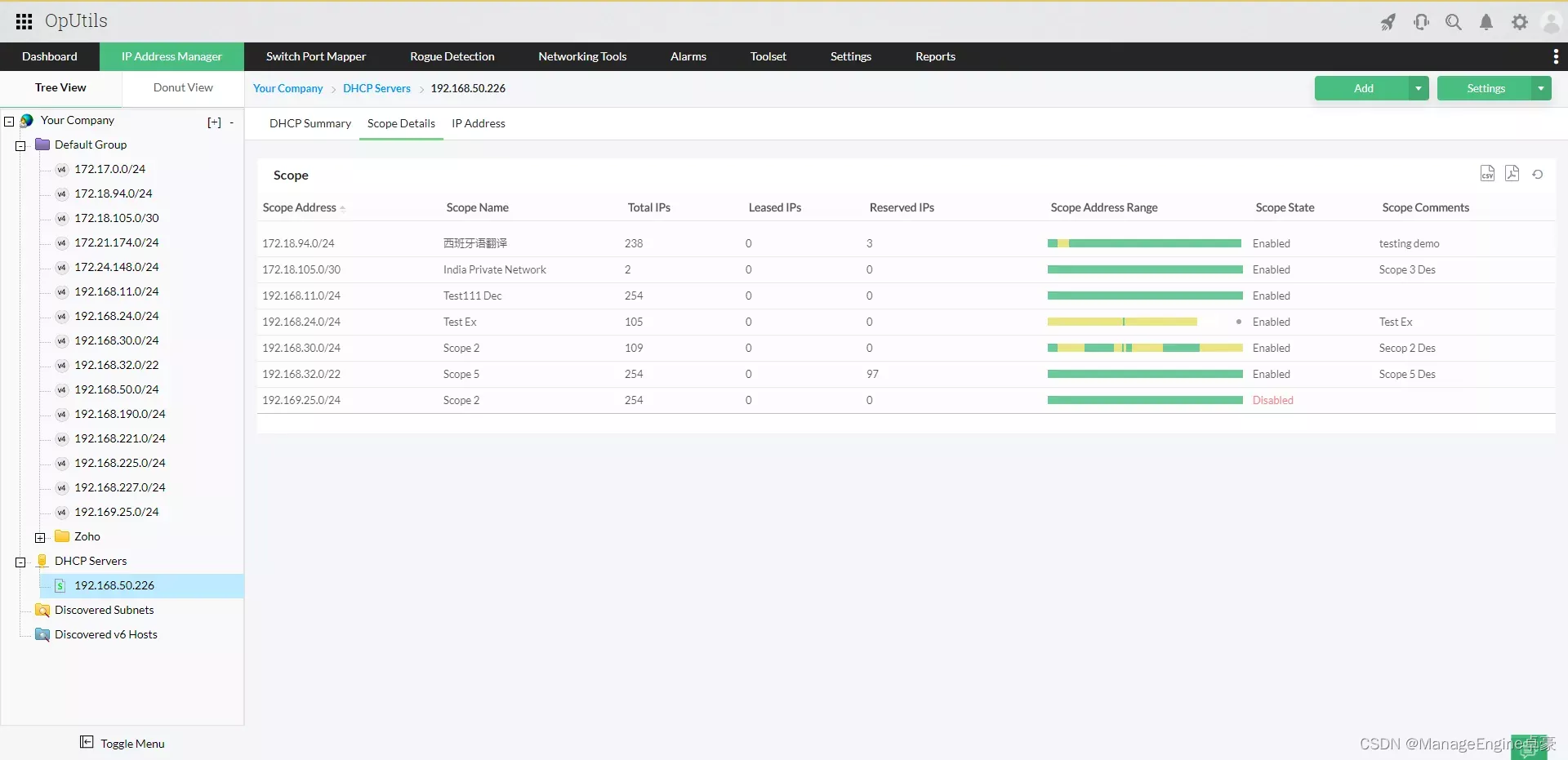Collapse all tree nodes with minus
1568x760 pixels.
(x=232, y=122)
